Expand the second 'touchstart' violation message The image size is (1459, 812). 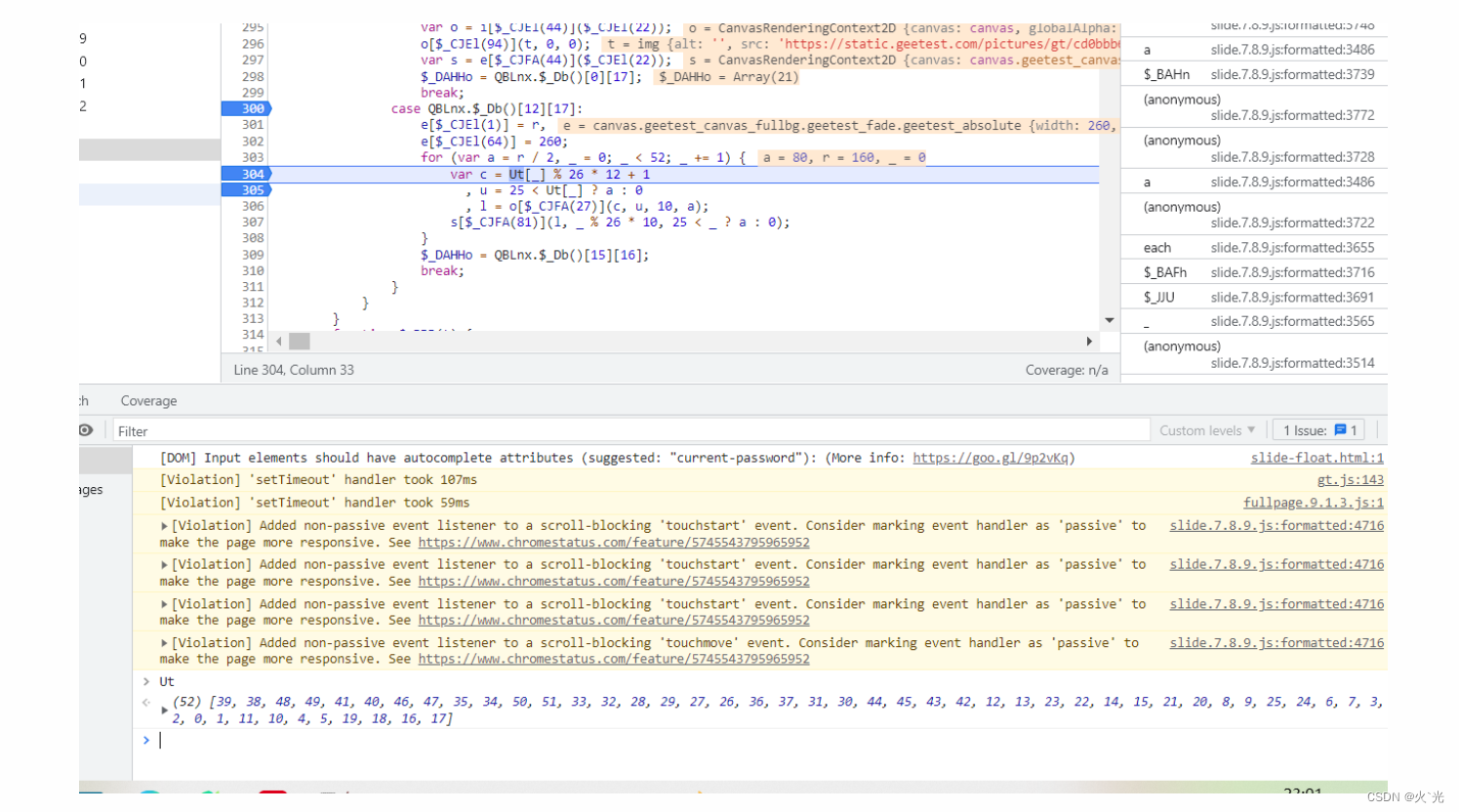click(x=165, y=564)
